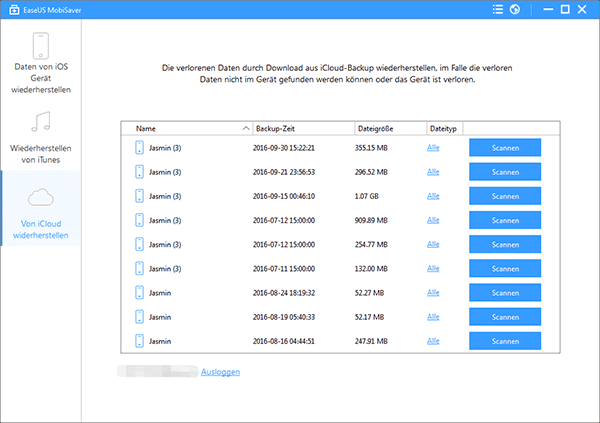600x423 pixels.
Task: Scan the backup from 2016-08-24 18:19:32
Action: point(505,292)
